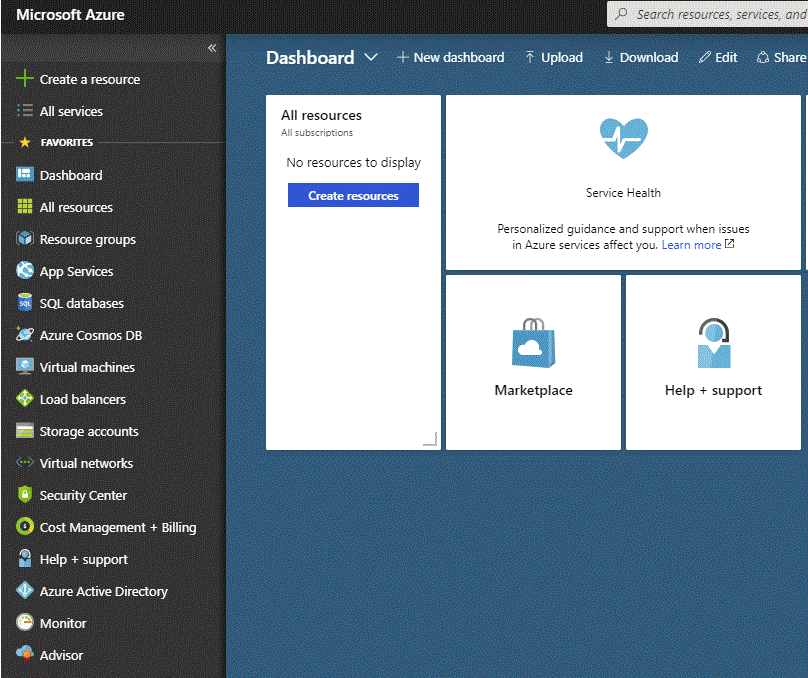Screen dimensions: 808x678
Task: Click Edit in the dashboard toolbar
Action: [718, 57]
